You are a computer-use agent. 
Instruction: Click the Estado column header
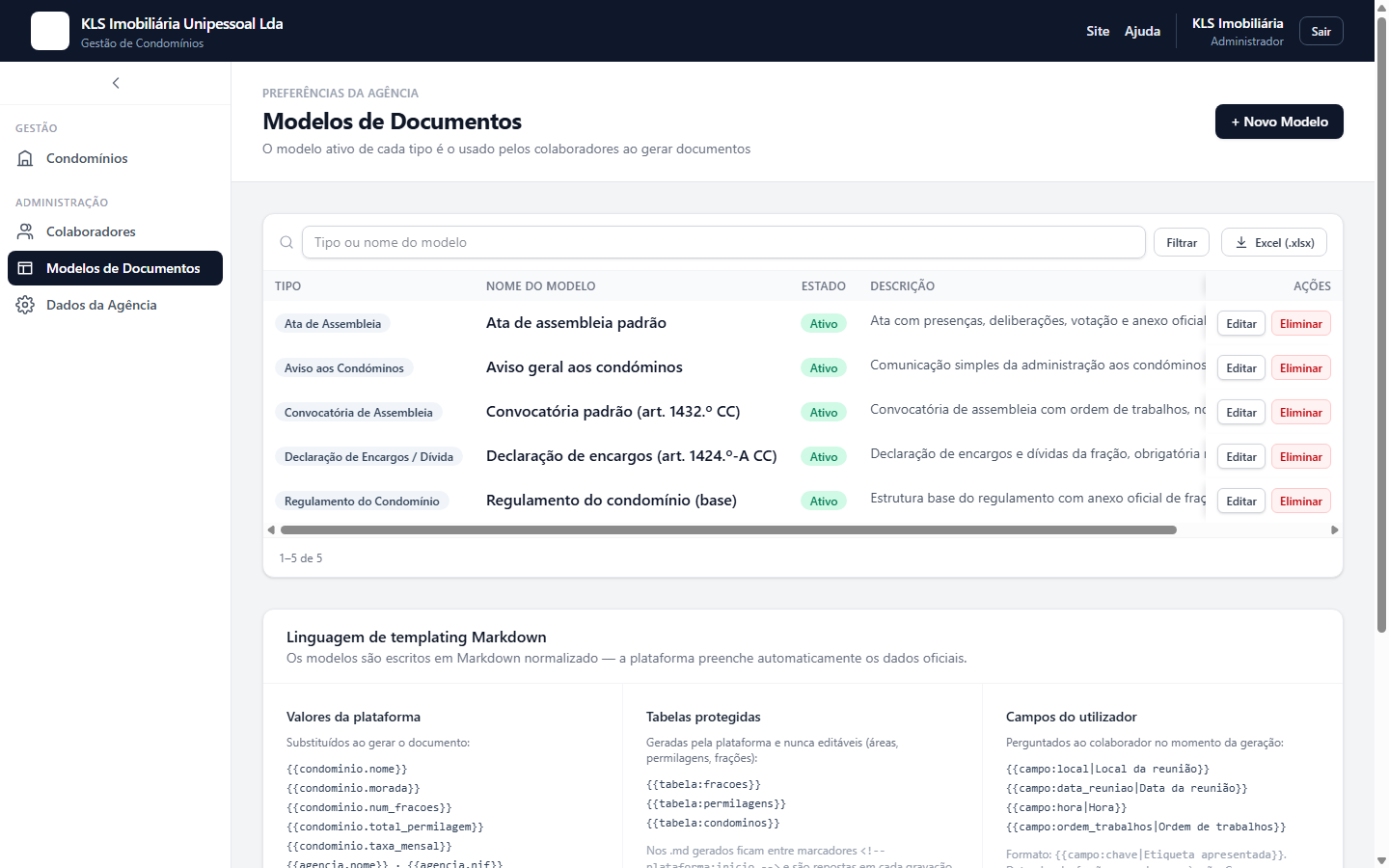pos(824,286)
